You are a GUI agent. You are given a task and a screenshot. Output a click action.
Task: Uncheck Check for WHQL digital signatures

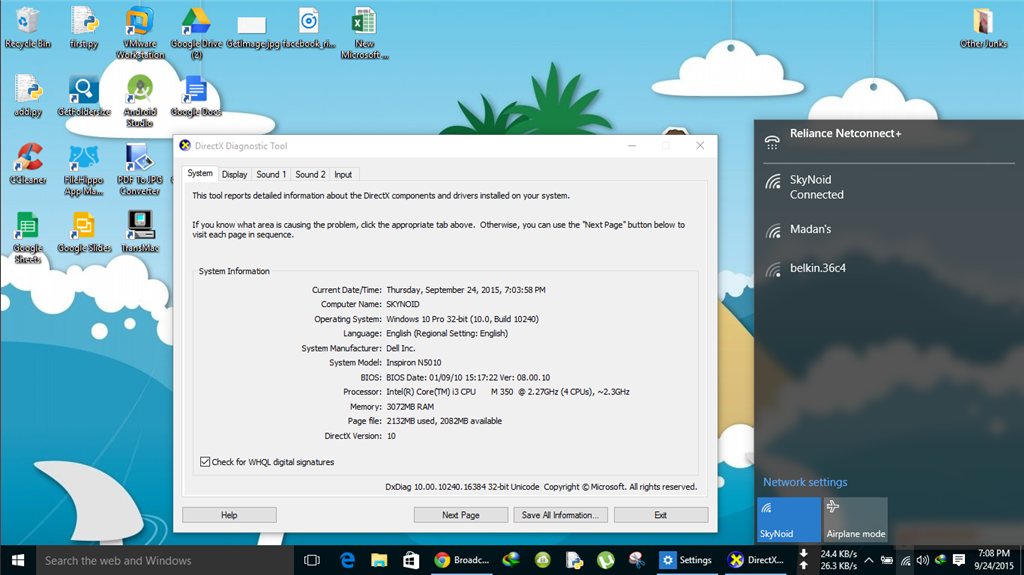(205, 462)
